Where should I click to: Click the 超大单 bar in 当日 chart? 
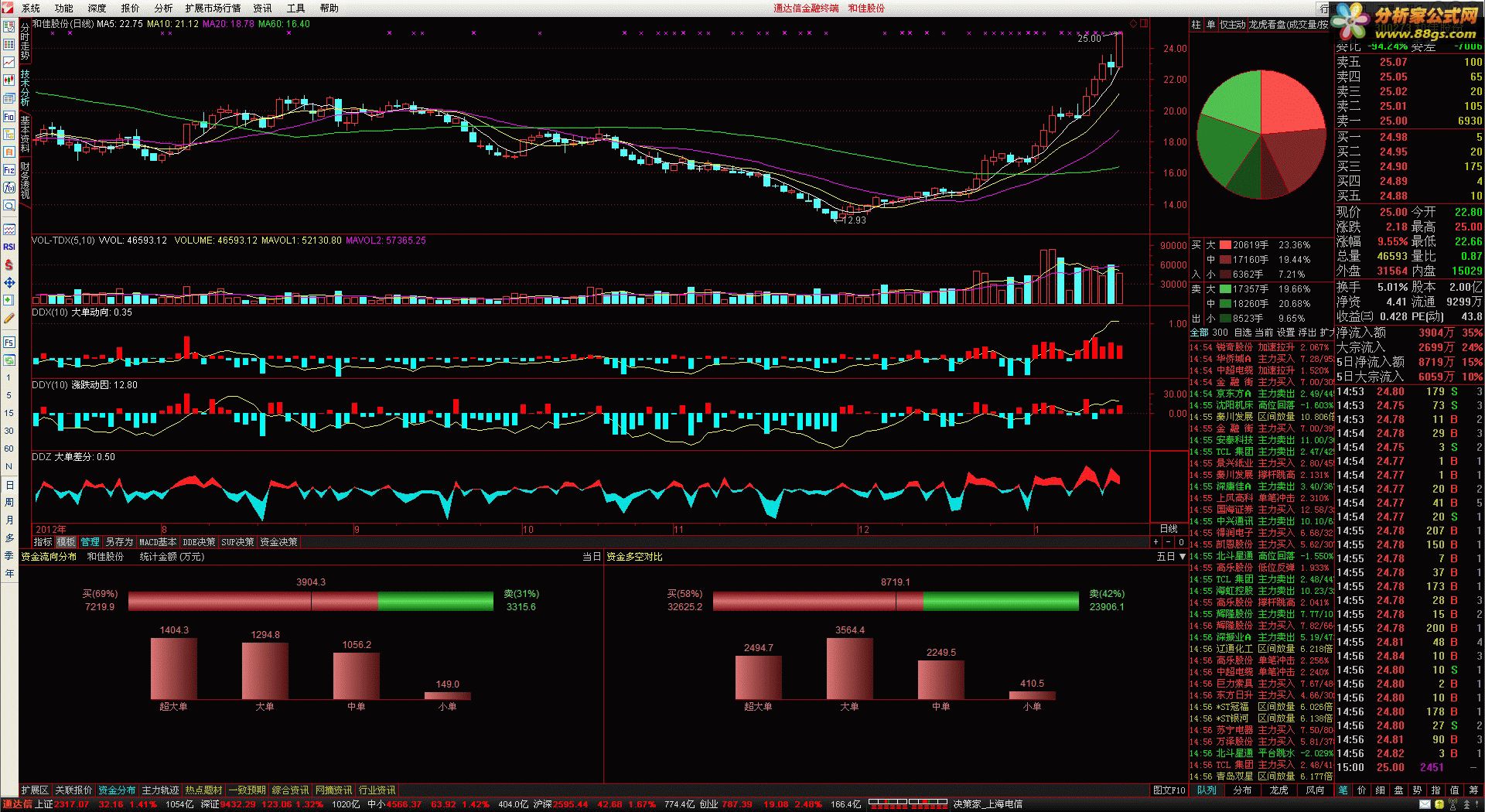[x=173, y=669]
